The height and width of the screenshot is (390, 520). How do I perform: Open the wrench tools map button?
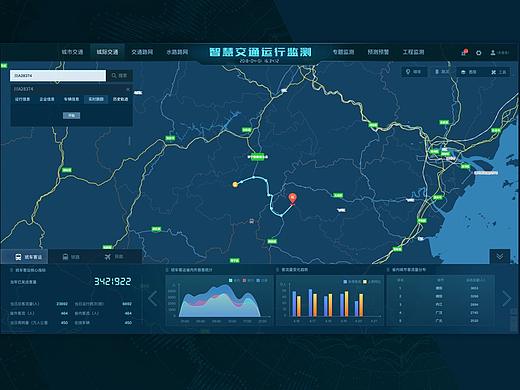pyautogui.click(x=498, y=72)
